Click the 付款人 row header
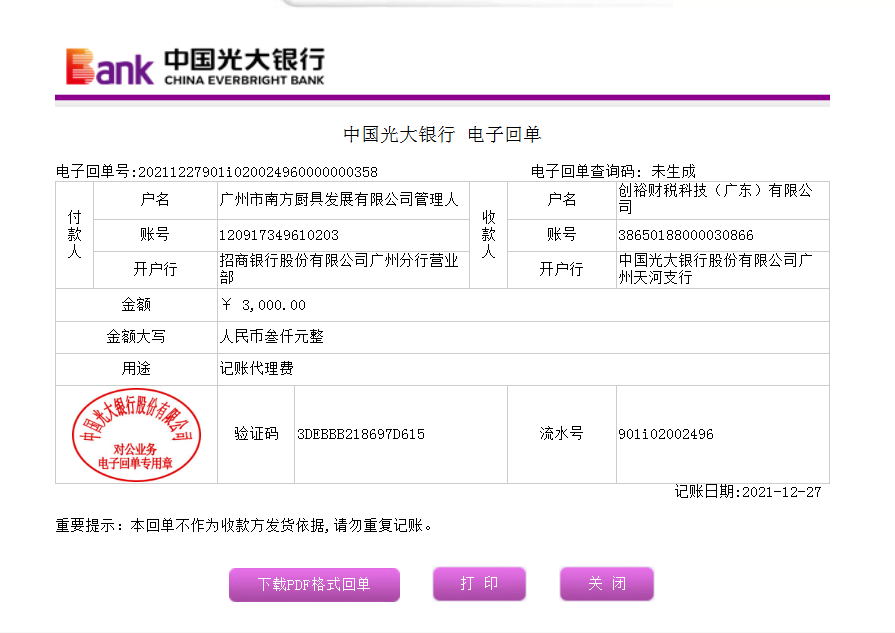Screen dimensions: 895x633 click(x=75, y=235)
